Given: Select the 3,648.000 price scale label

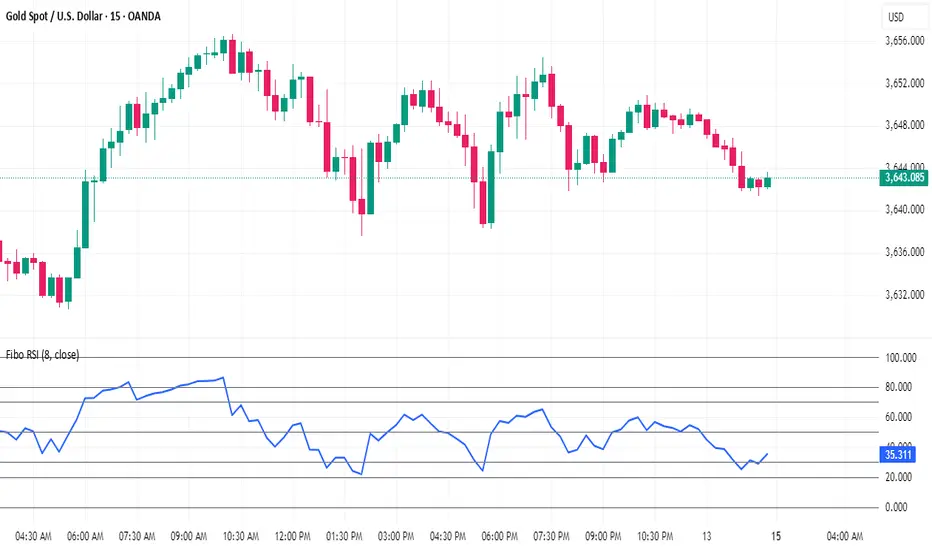Looking at the screenshot, I should pyautogui.click(x=901, y=125).
